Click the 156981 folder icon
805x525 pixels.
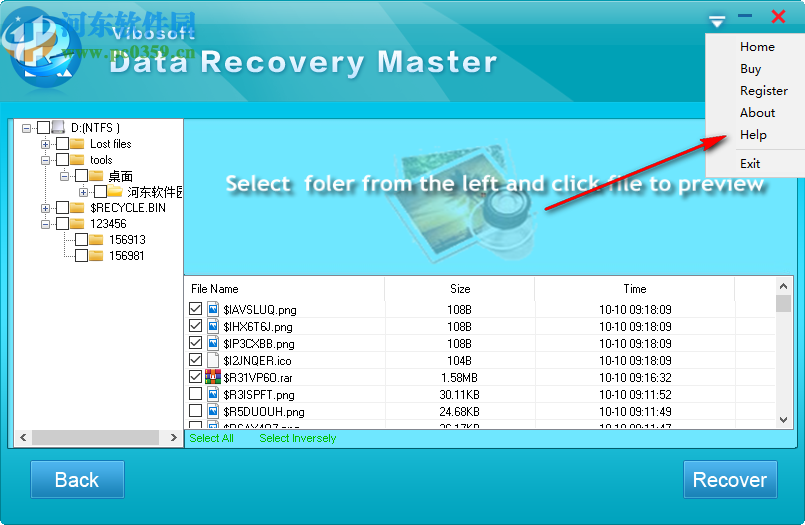(x=97, y=255)
